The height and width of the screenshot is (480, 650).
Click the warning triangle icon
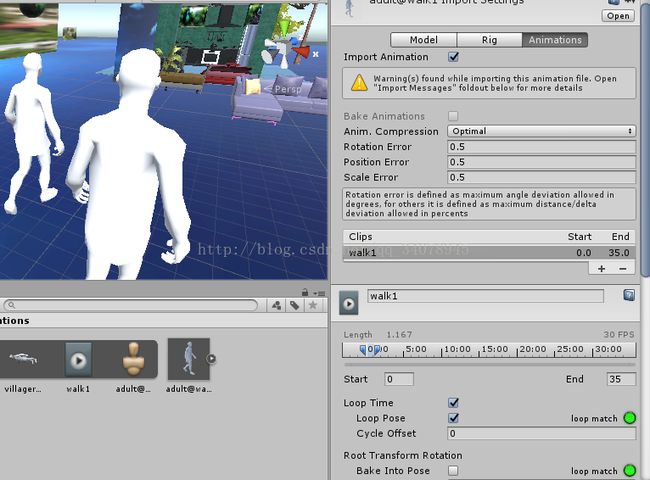(x=359, y=83)
